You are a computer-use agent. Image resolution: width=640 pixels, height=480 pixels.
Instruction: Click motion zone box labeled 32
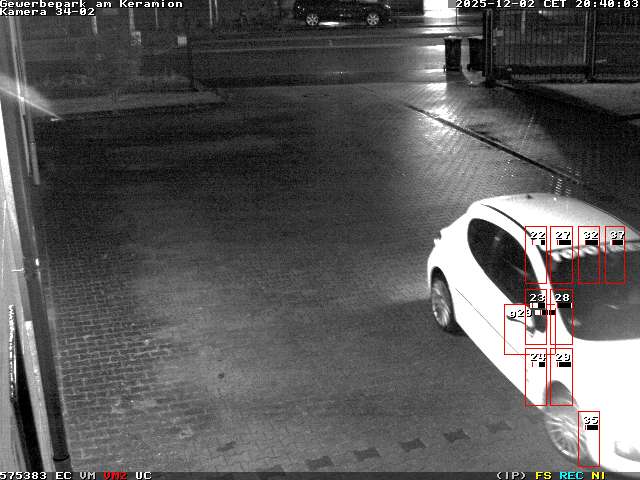(589, 255)
